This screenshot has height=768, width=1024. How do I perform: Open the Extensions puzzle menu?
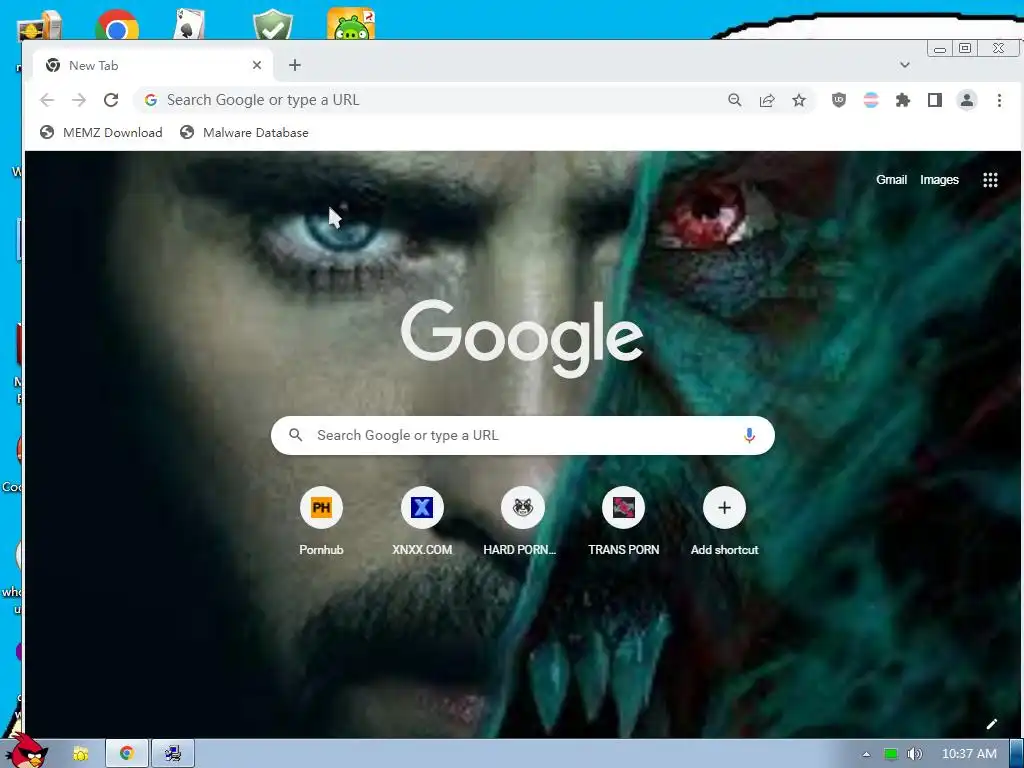point(903,100)
